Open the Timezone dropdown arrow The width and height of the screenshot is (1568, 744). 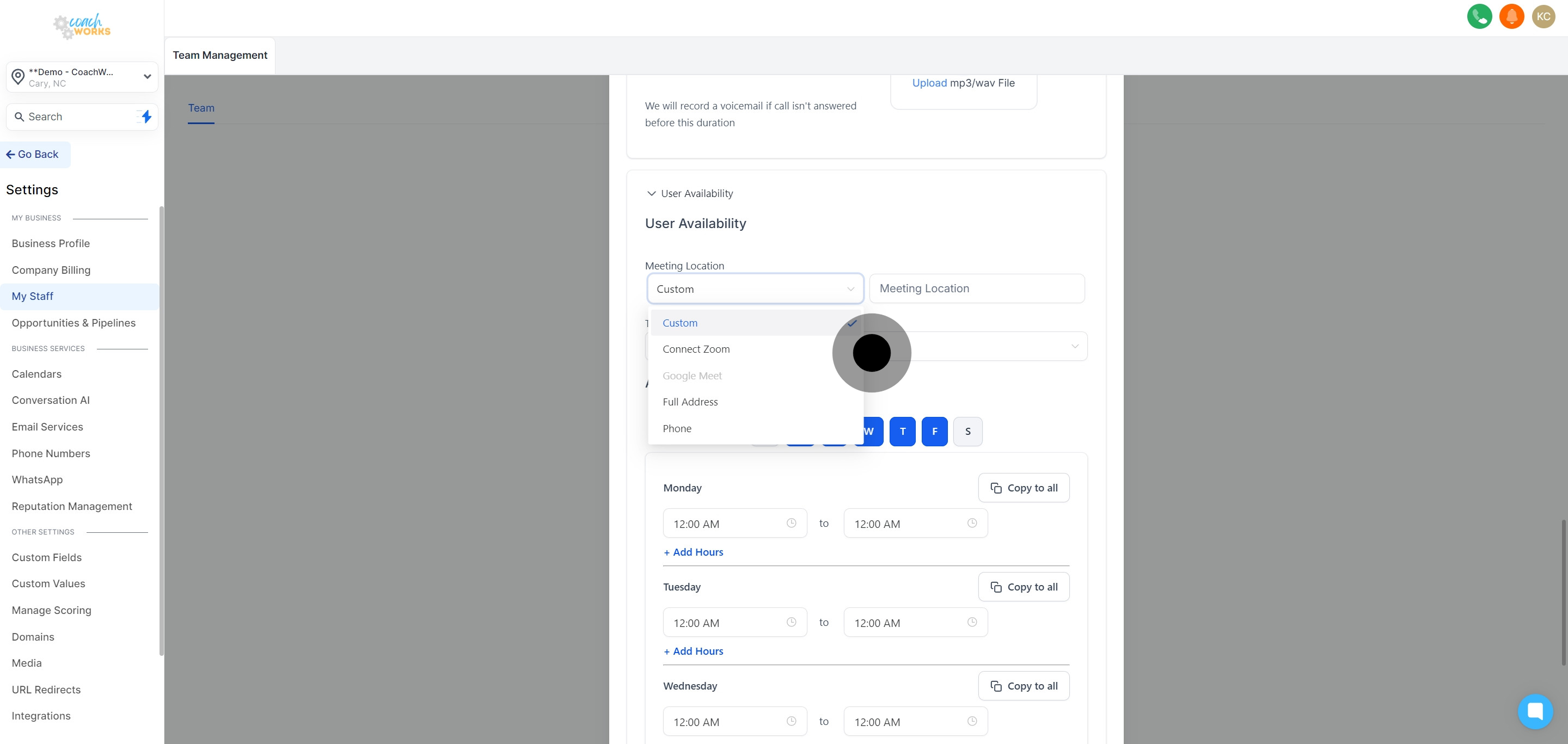pos(1075,346)
